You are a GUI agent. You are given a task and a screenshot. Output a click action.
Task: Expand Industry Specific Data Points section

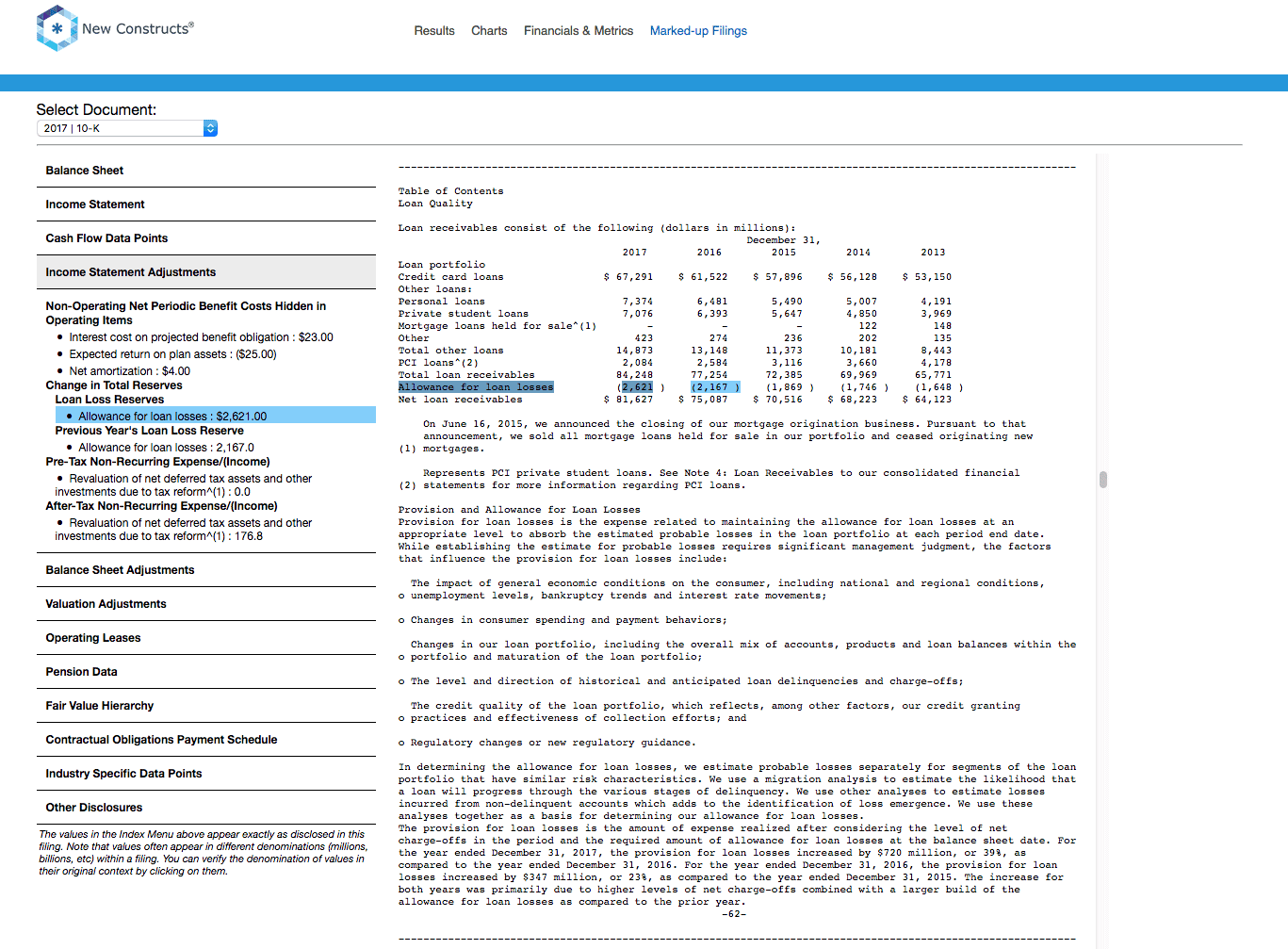coord(205,774)
